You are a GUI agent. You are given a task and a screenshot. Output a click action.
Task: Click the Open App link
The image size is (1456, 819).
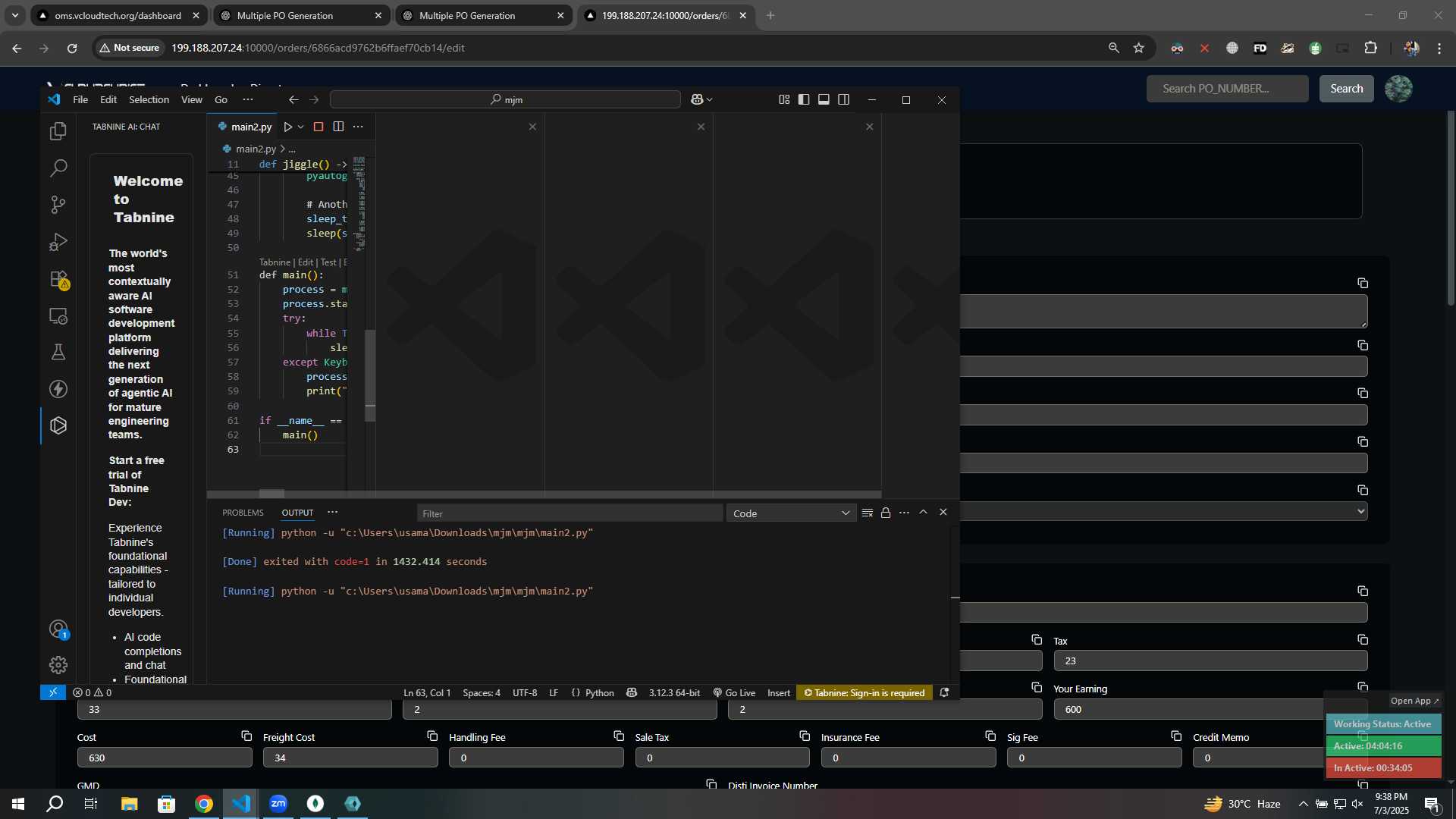[1414, 701]
